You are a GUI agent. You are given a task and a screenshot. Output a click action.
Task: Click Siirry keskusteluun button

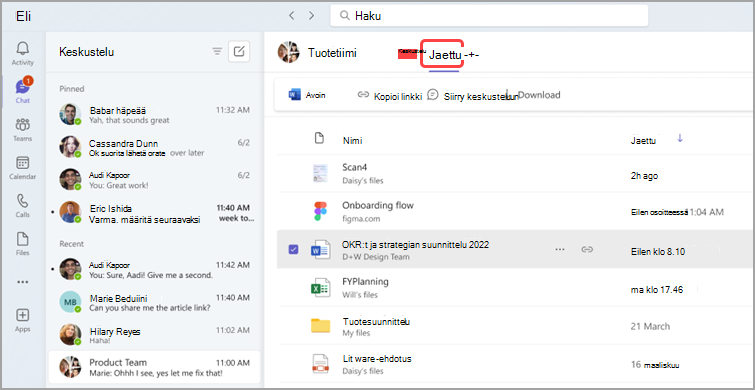473,96
